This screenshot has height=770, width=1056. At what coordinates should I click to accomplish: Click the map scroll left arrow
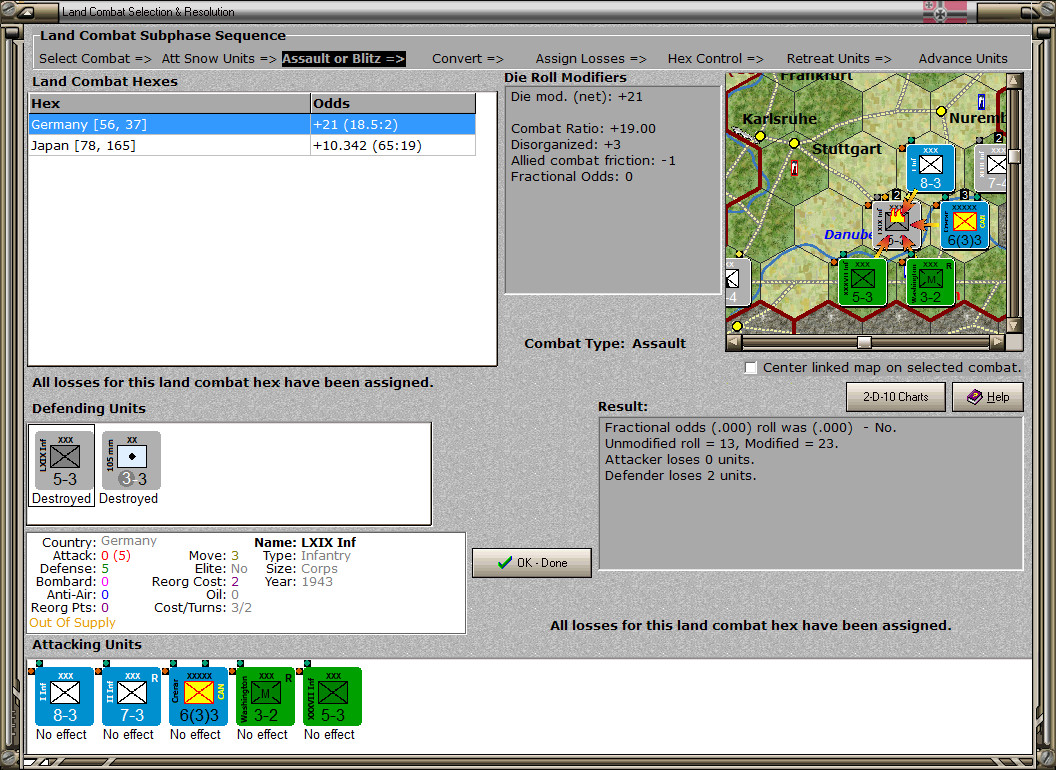click(733, 342)
